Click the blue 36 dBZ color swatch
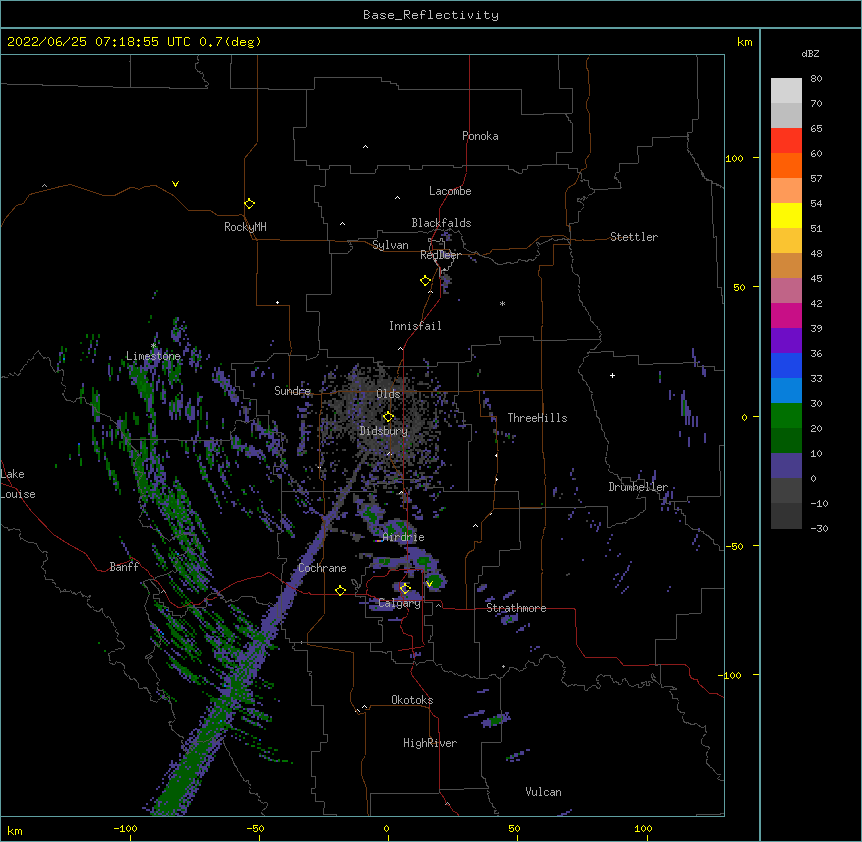This screenshot has width=862, height=842. (x=786, y=365)
